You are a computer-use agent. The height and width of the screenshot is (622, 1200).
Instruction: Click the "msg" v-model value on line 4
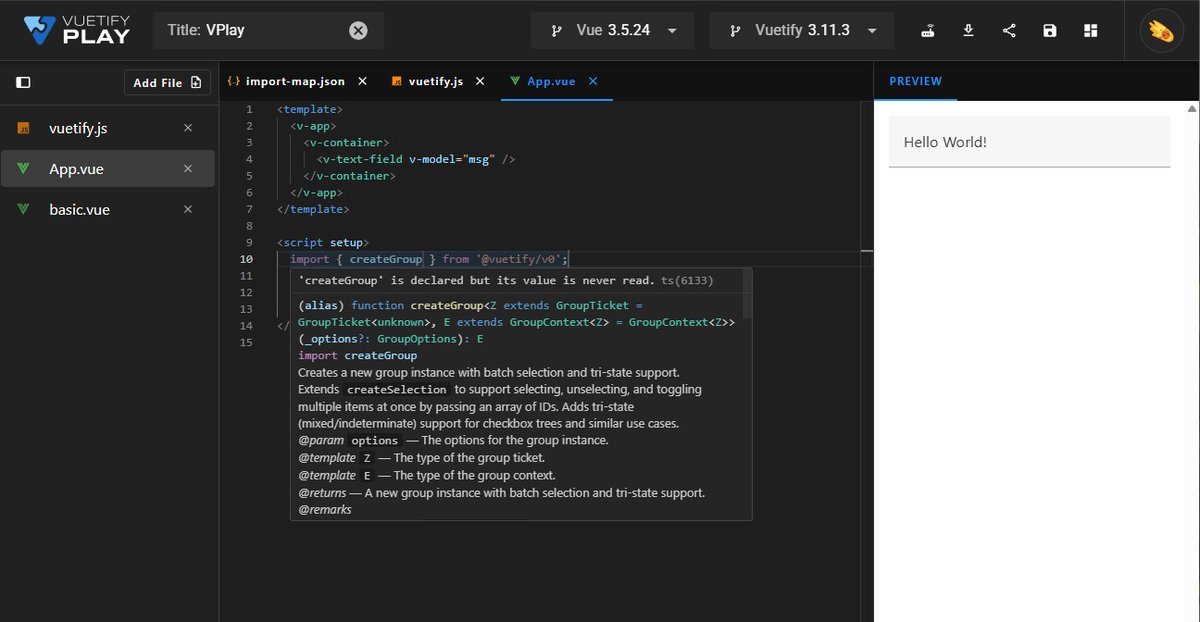click(479, 159)
